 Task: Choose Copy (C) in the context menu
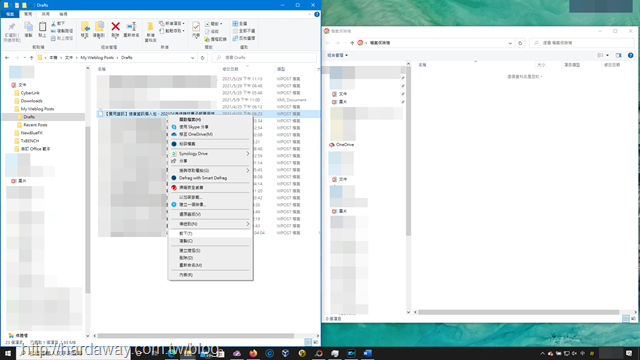pos(210,241)
